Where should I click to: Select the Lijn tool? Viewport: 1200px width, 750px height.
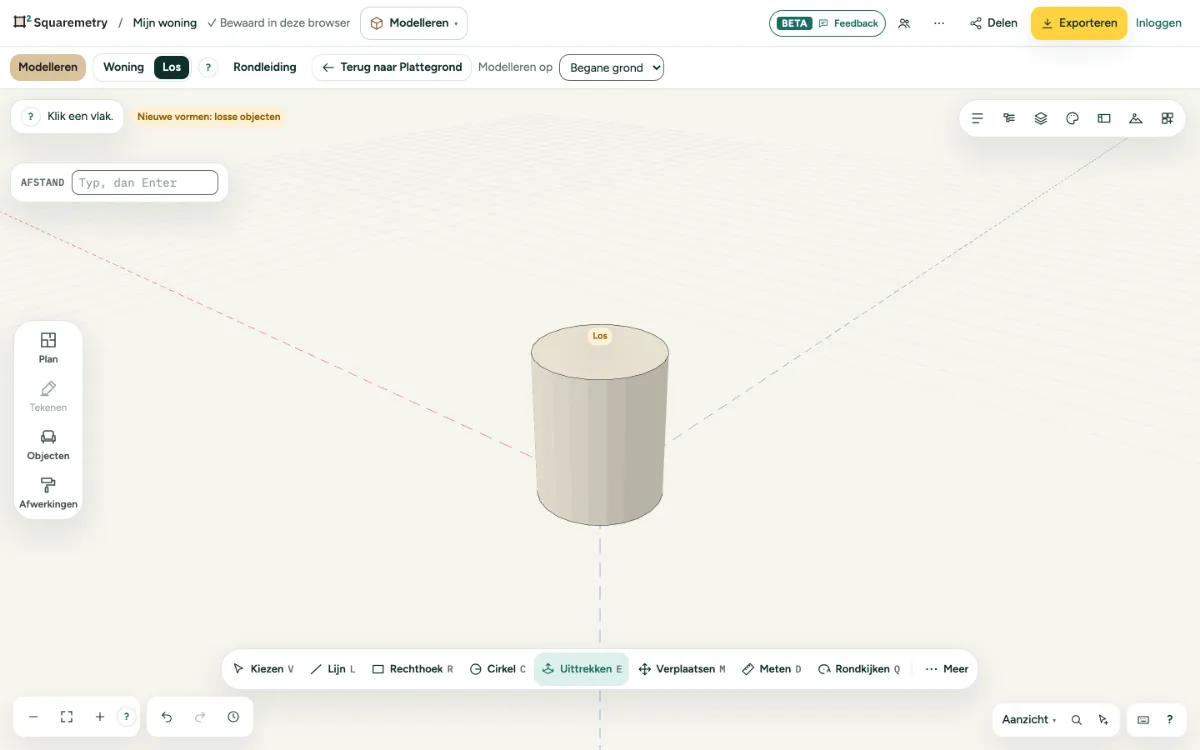click(x=333, y=669)
